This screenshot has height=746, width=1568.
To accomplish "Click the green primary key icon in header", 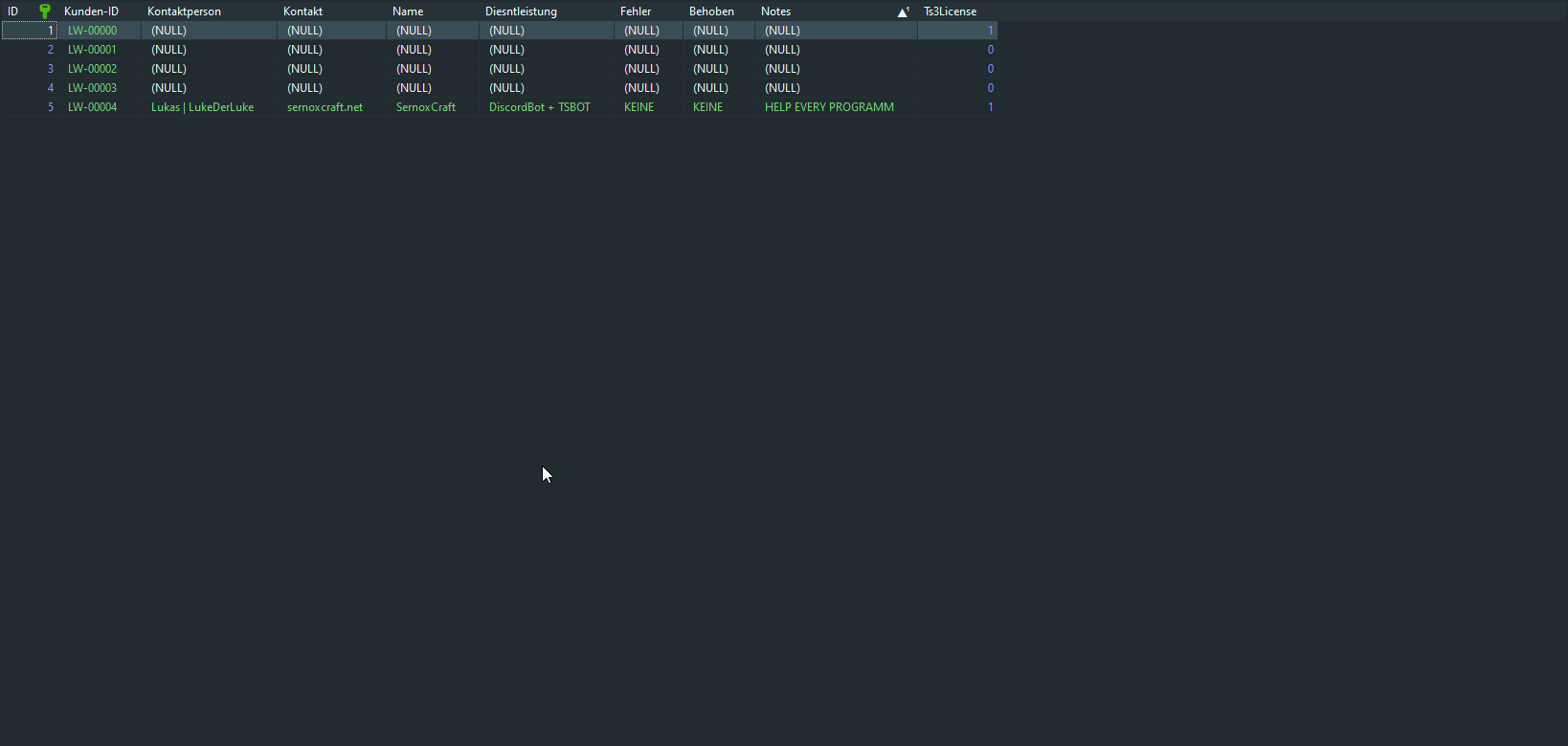I will (44, 11).
